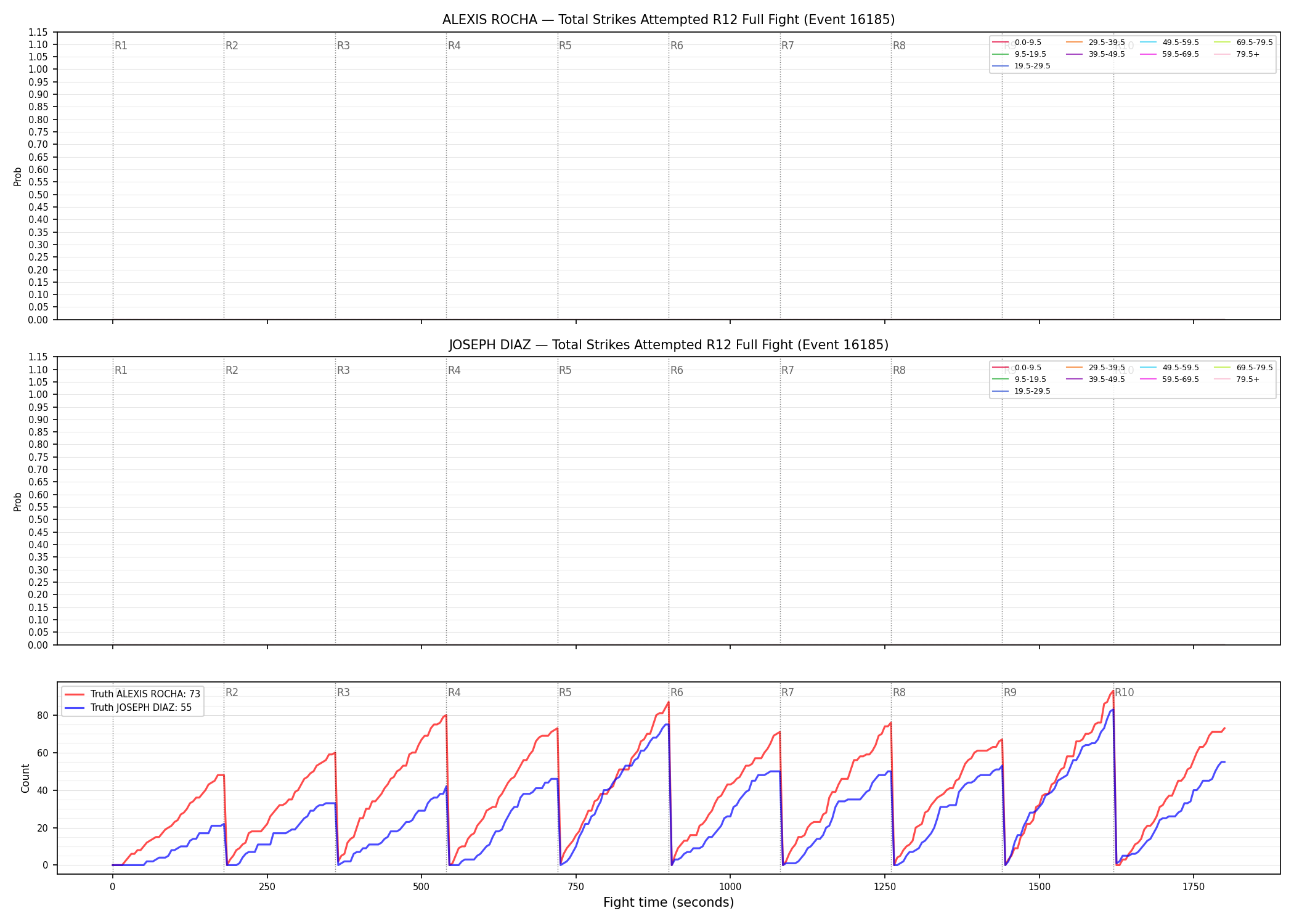Click the JOSEPH DIAZ chart title
Image resolution: width=1294 pixels, height=924 pixels.
click(x=669, y=345)
